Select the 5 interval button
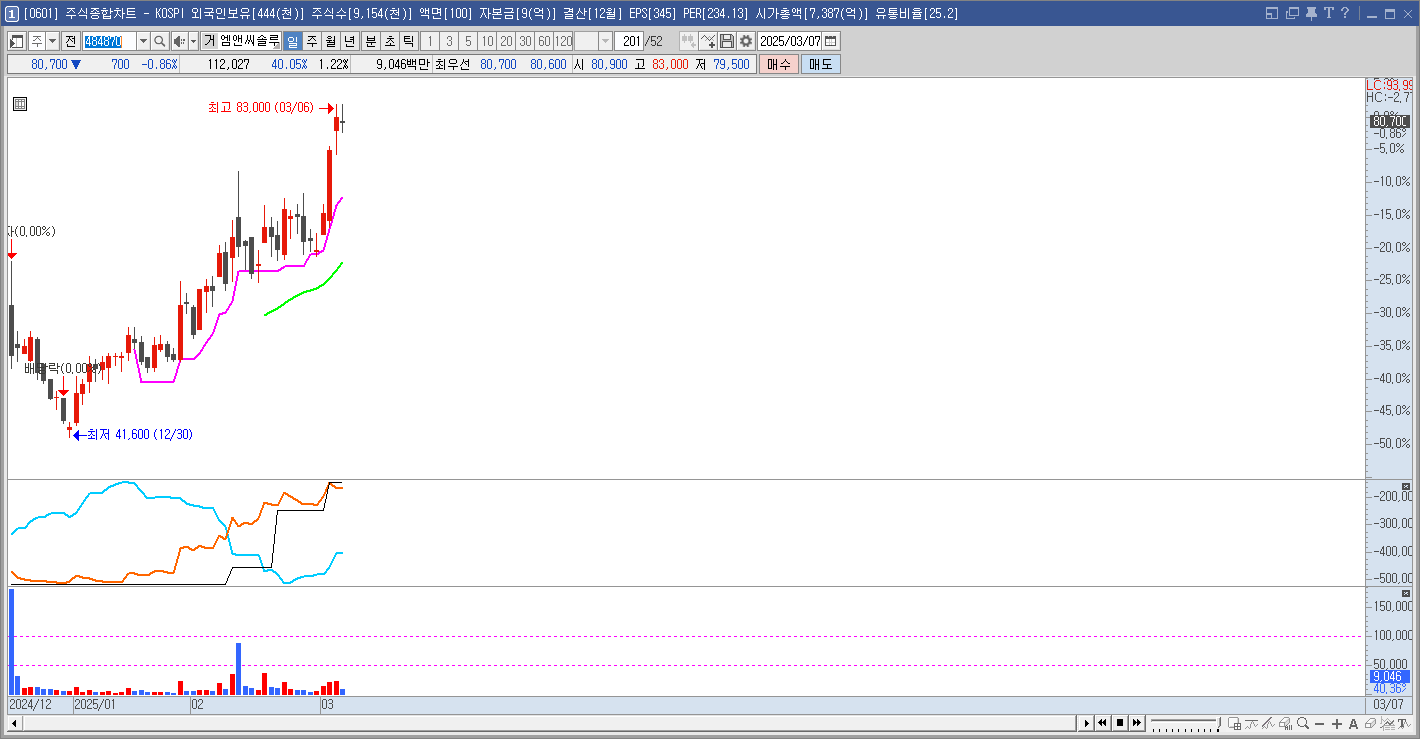1420x739 pixels. (468, 41)
